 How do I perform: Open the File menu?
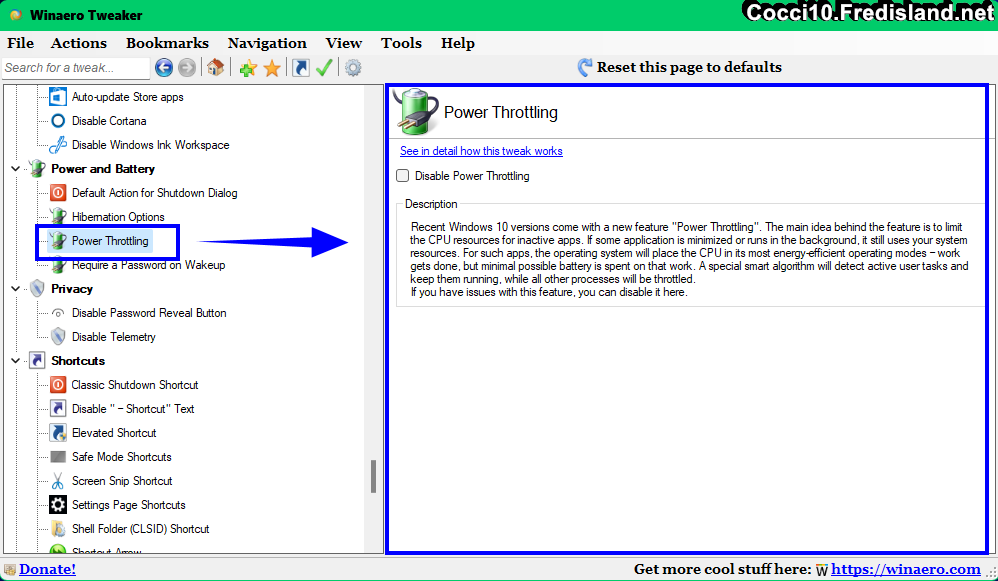[x=20, y=43]
